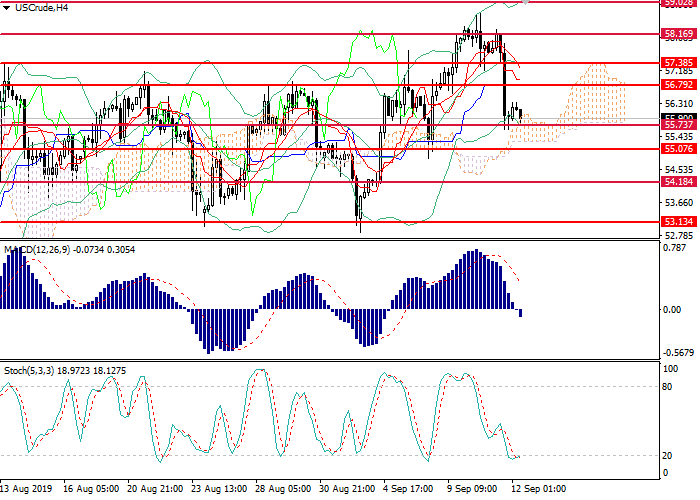Image resolution: width=700 pixels, height=500 pixels.
Task: Click the Stochastic 20 level scale label
Action: coord(667,455)
